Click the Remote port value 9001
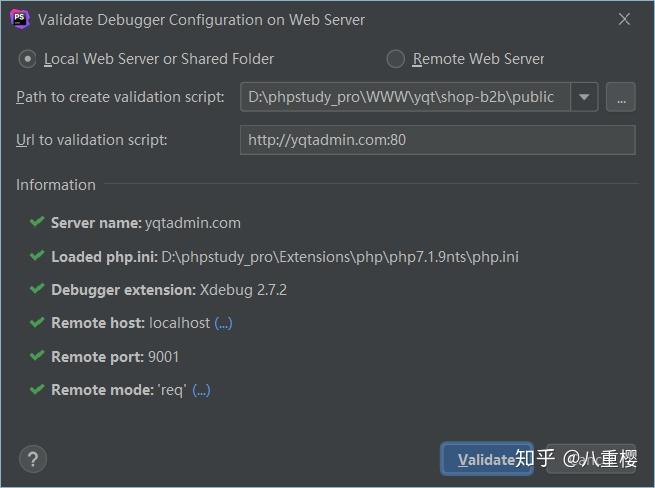Viewport: 655px width, 488px height. (x=163, y=357)
